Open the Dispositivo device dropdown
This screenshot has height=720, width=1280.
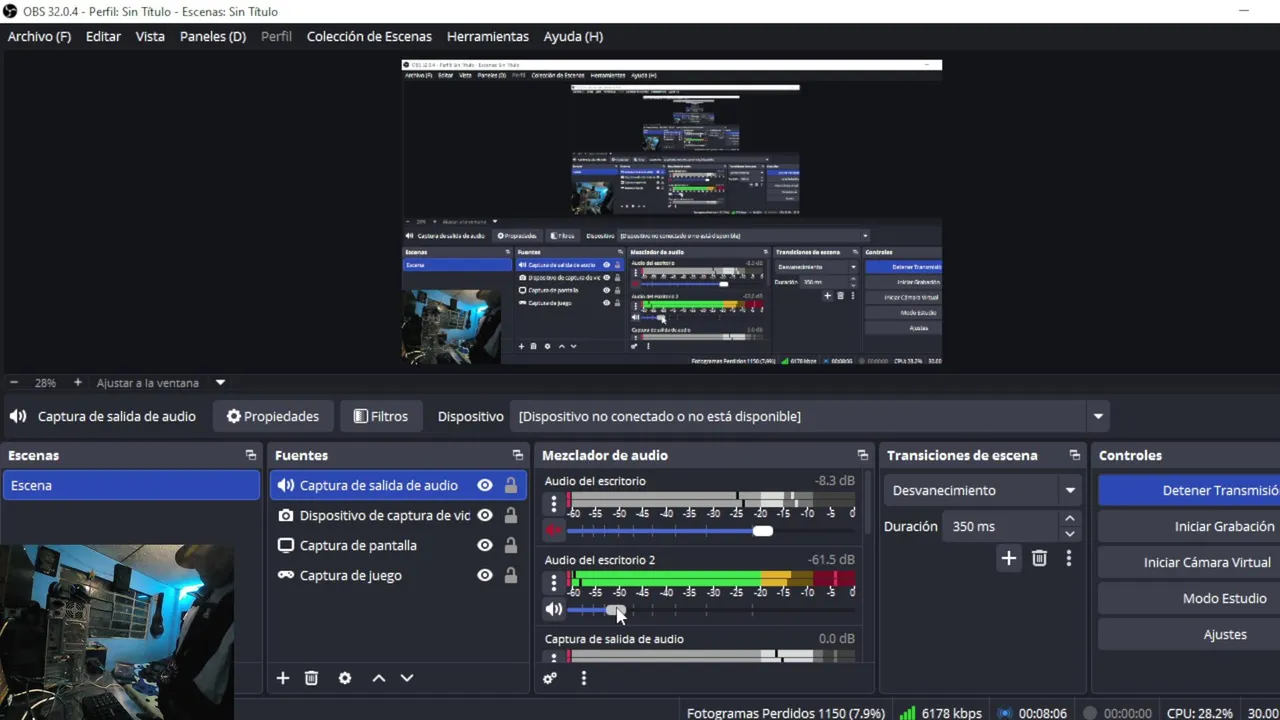[x=1098, y=416]
